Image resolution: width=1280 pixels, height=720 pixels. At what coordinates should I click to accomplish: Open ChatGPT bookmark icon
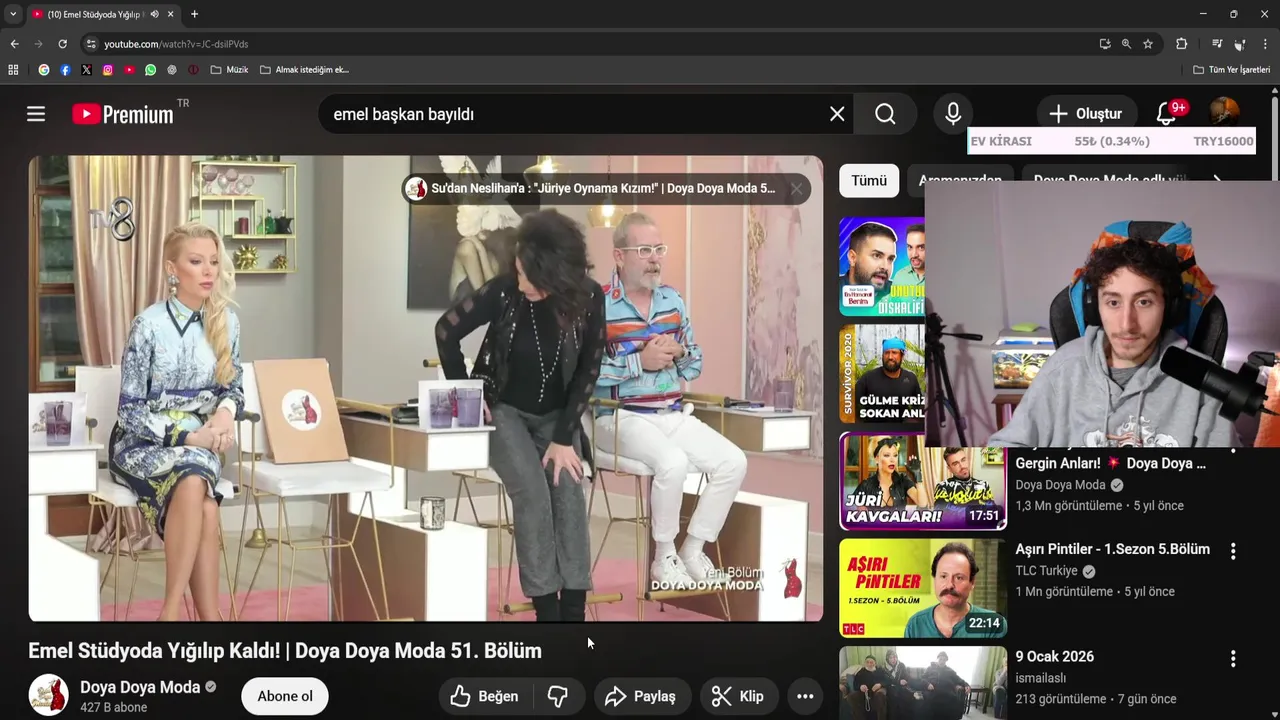coord(172,70)
